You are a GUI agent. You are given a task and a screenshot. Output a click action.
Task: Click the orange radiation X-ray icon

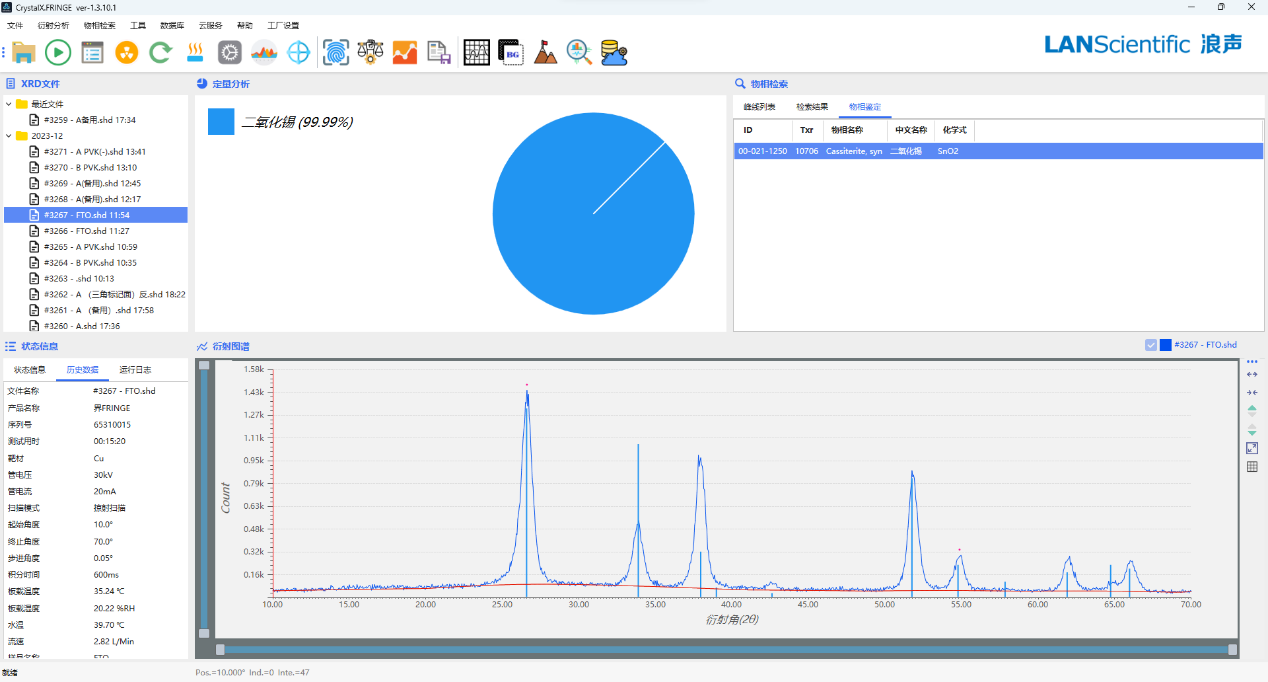tap(126, 52)
